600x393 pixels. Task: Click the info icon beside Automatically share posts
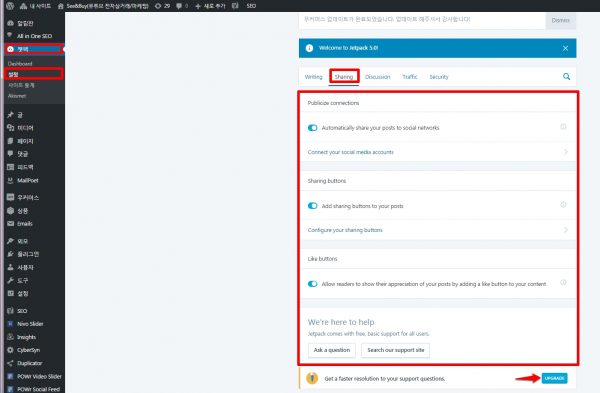[x=563, y=127]
